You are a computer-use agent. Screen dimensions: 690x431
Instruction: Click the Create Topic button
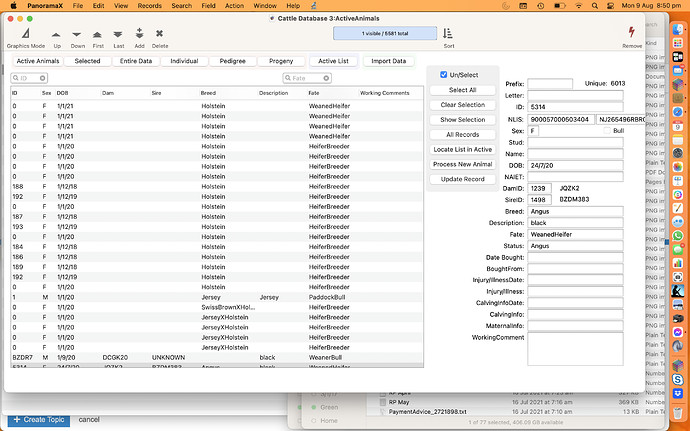point(39,420)
